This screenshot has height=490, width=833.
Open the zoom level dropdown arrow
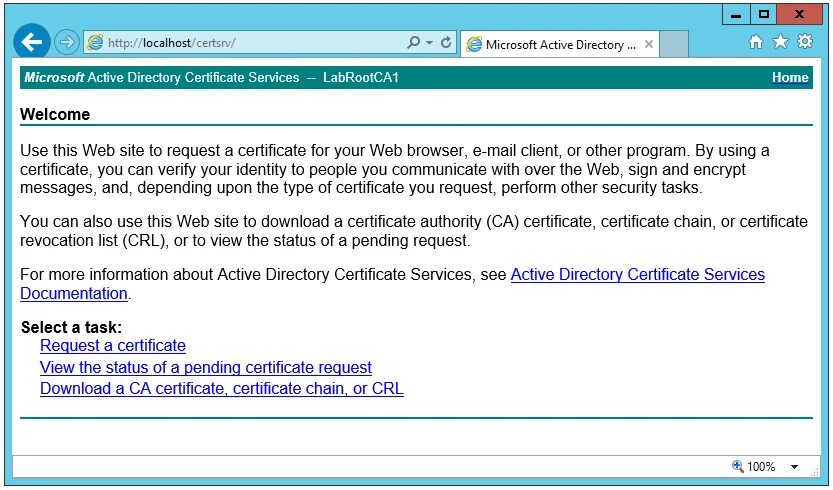point(794,467)
